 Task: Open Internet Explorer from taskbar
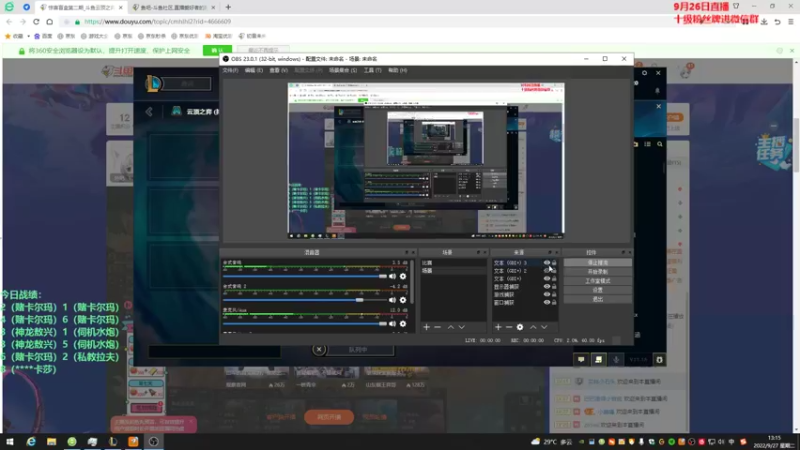[31, 441]
